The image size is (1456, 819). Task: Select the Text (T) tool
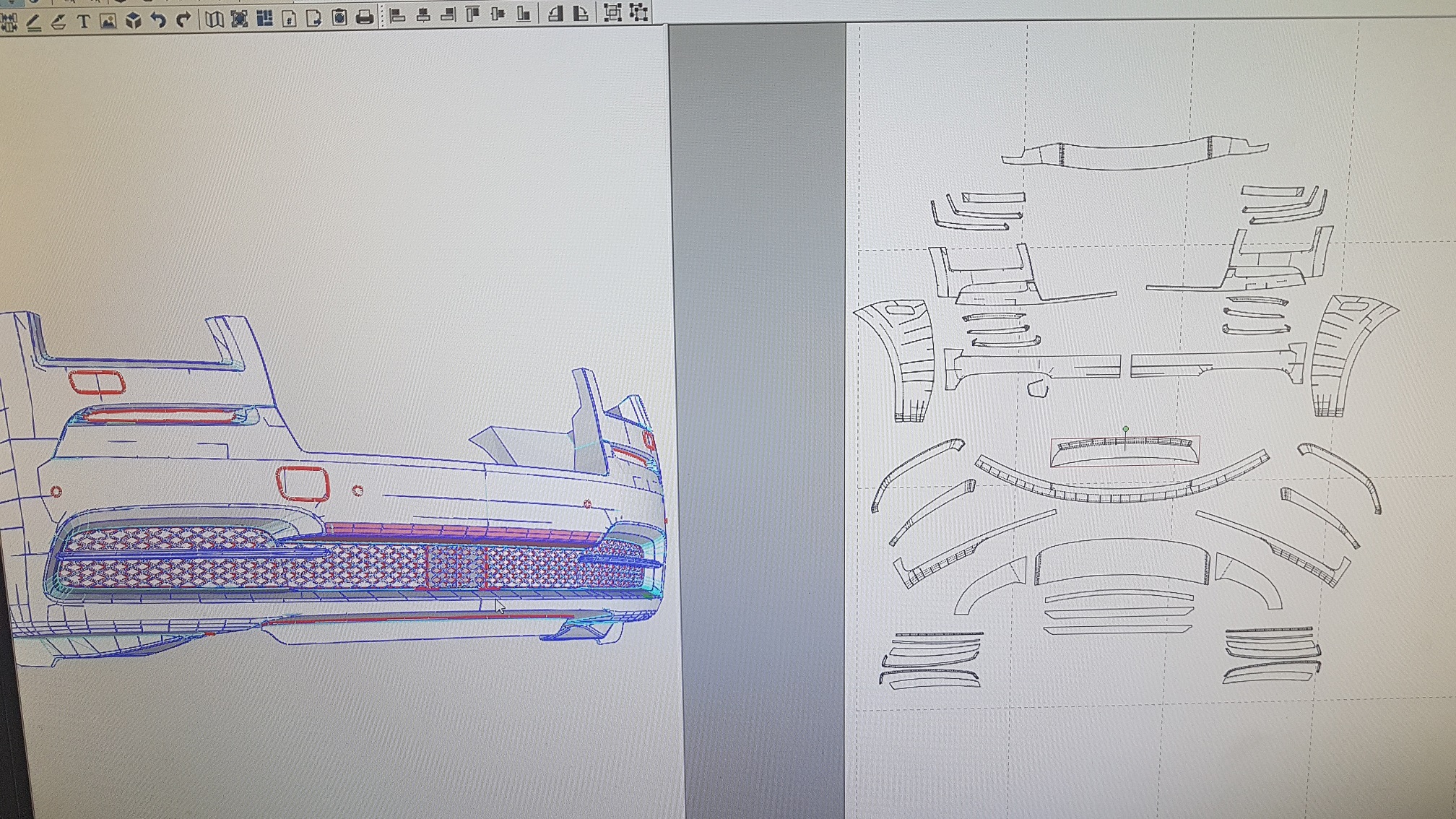pos(84,22)
